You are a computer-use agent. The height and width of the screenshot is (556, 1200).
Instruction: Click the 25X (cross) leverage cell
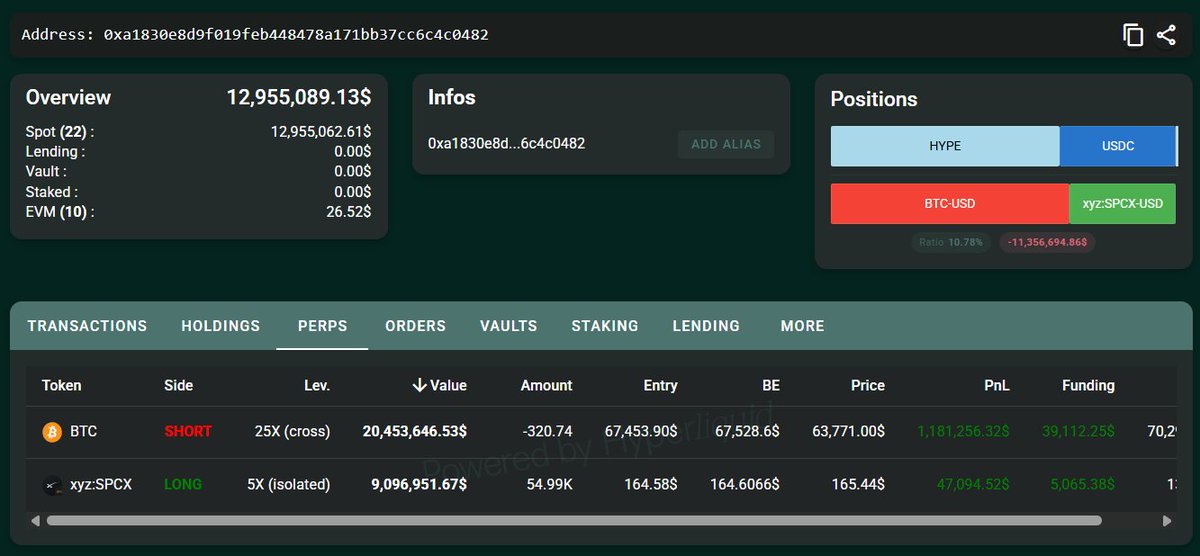click(x=292, y=432)
